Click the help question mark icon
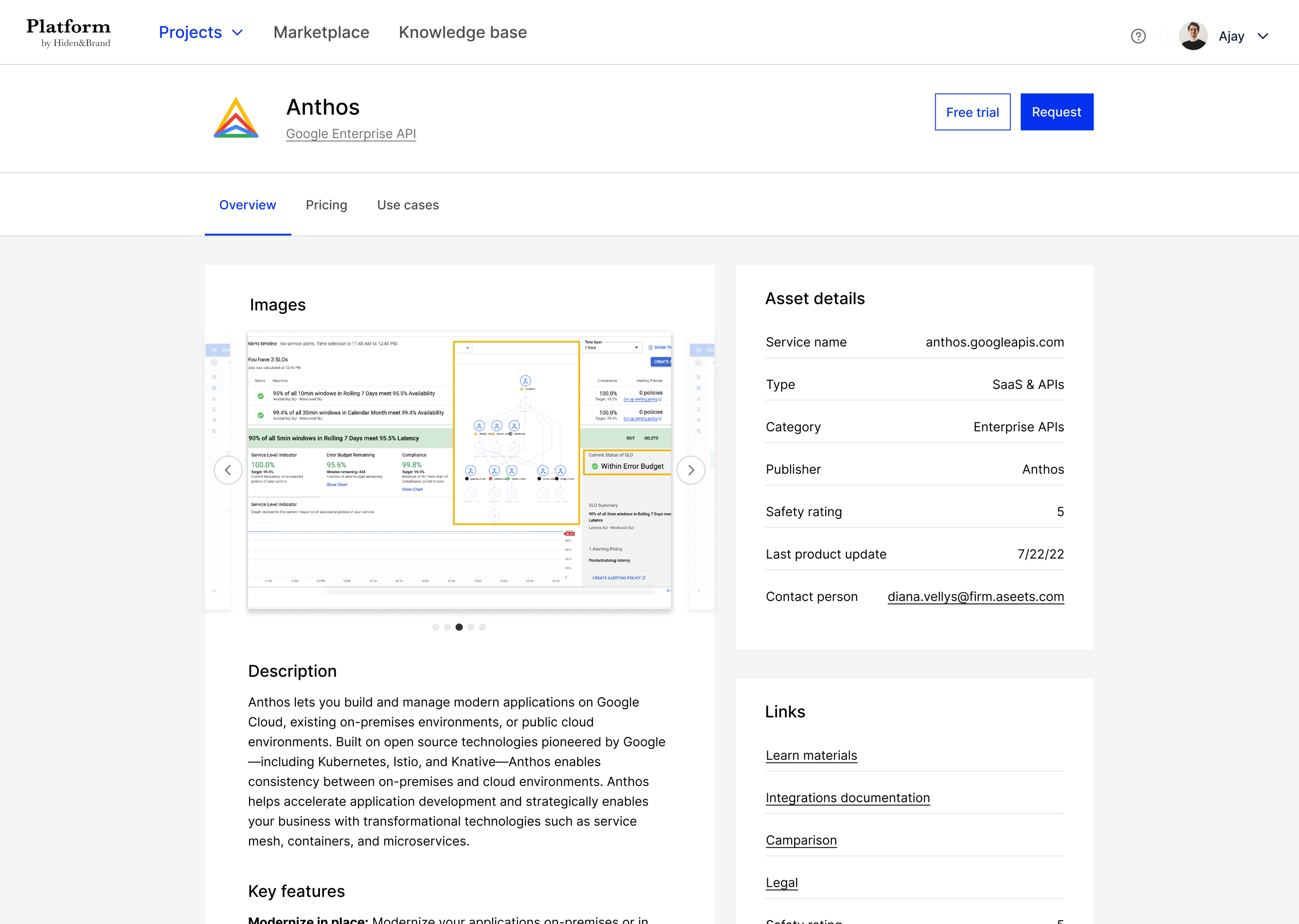This screenshot has width=1299, height=924. click(1138, 36)
